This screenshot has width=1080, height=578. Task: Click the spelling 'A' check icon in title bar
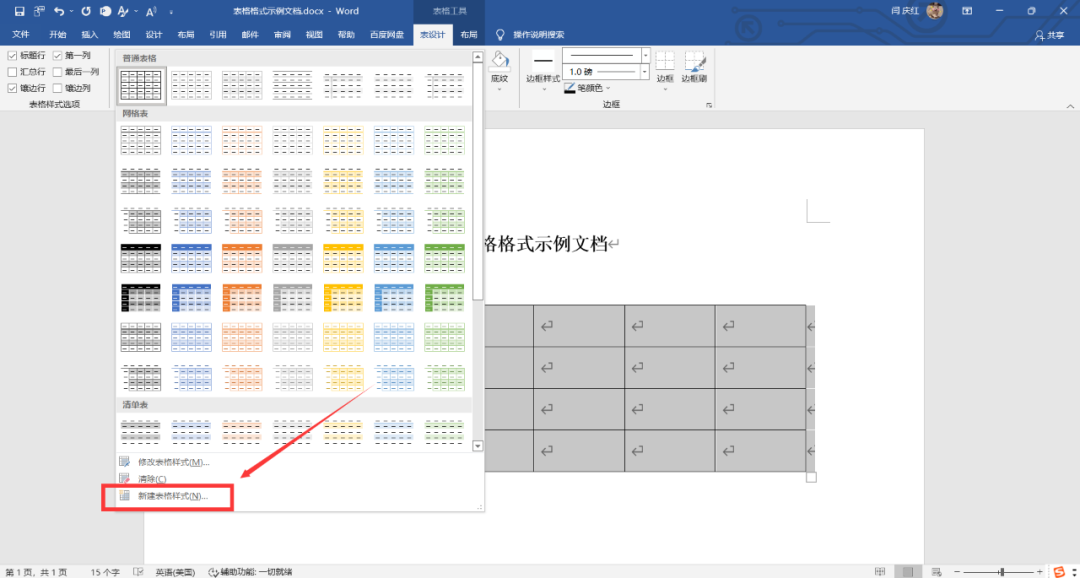coord(123,11)
